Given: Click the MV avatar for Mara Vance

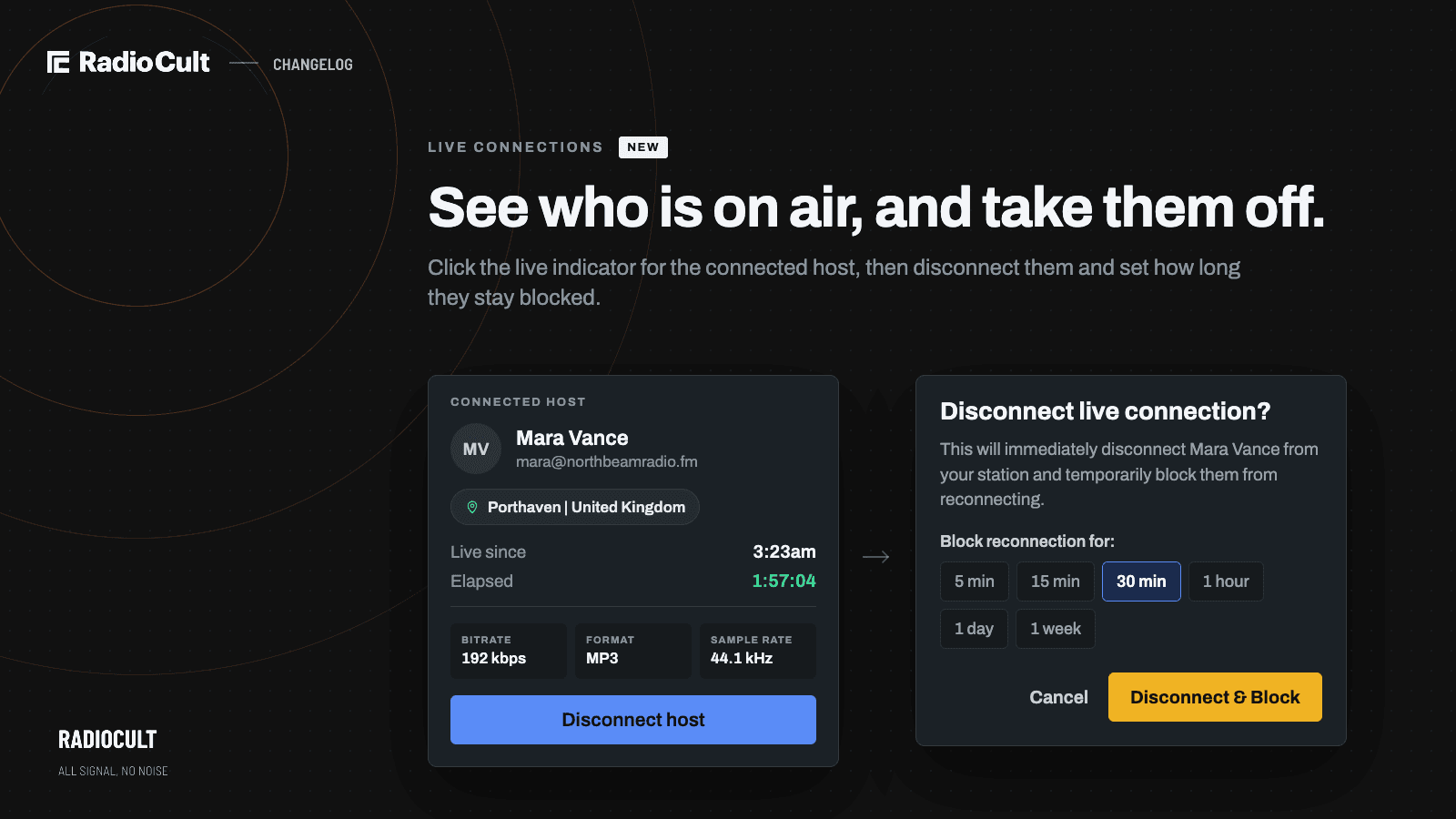Looking at the screenshot, I should (x=476, y=449).
